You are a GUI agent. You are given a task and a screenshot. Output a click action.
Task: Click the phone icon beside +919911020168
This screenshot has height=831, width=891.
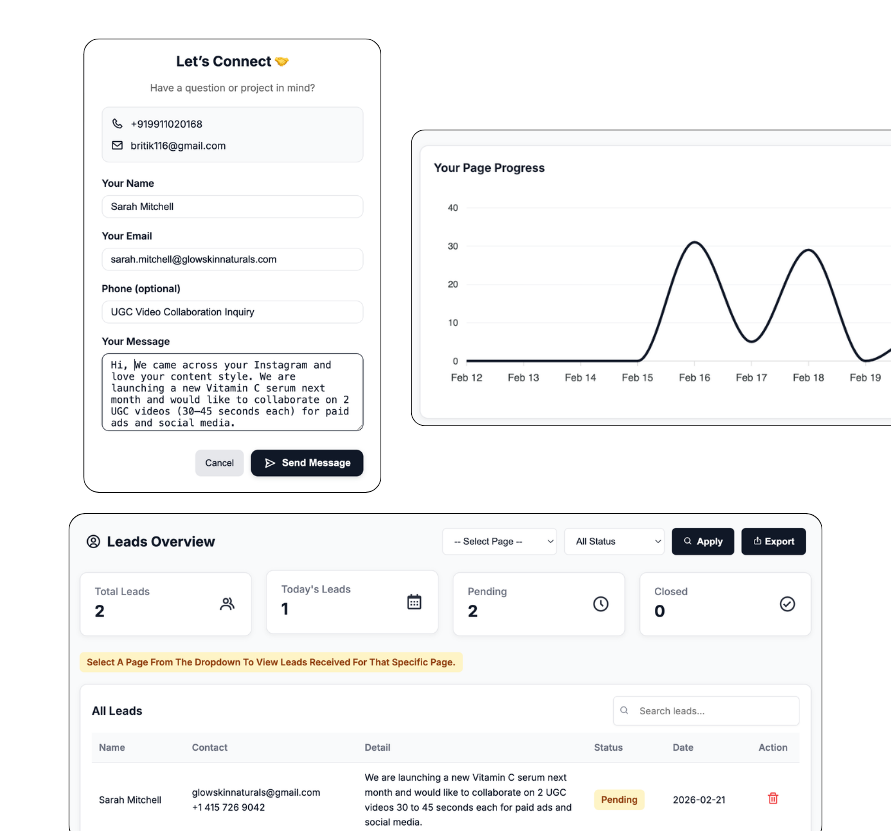117,124
